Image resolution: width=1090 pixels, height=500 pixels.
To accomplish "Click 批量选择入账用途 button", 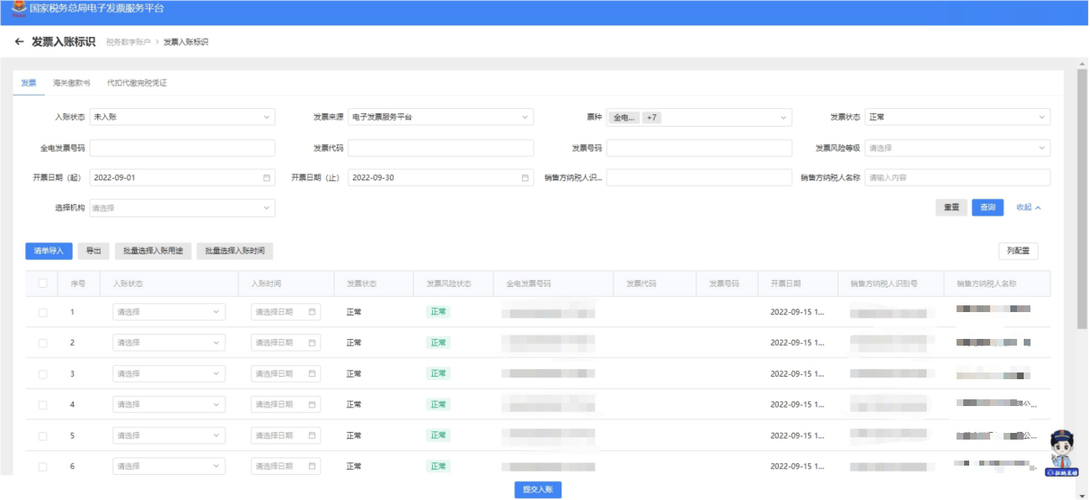I will 153,251.
